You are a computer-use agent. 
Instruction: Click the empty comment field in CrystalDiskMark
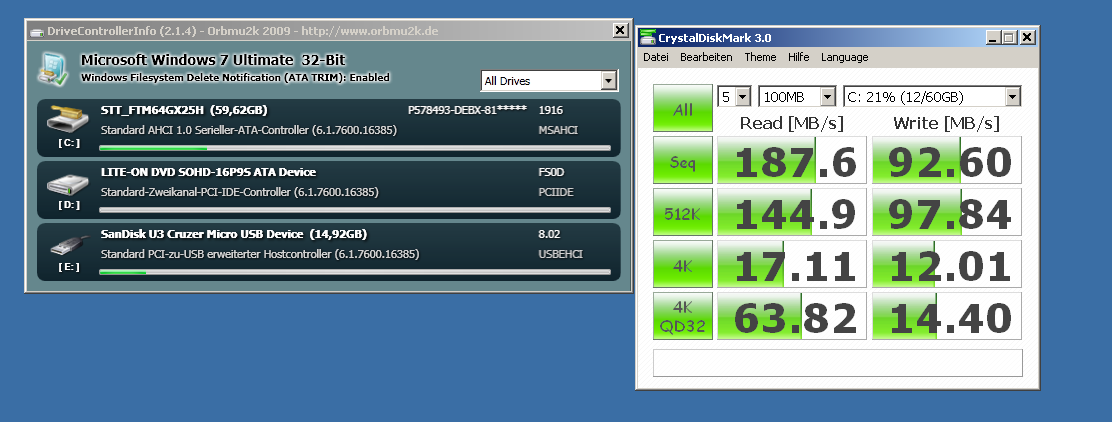click(838, 362)
